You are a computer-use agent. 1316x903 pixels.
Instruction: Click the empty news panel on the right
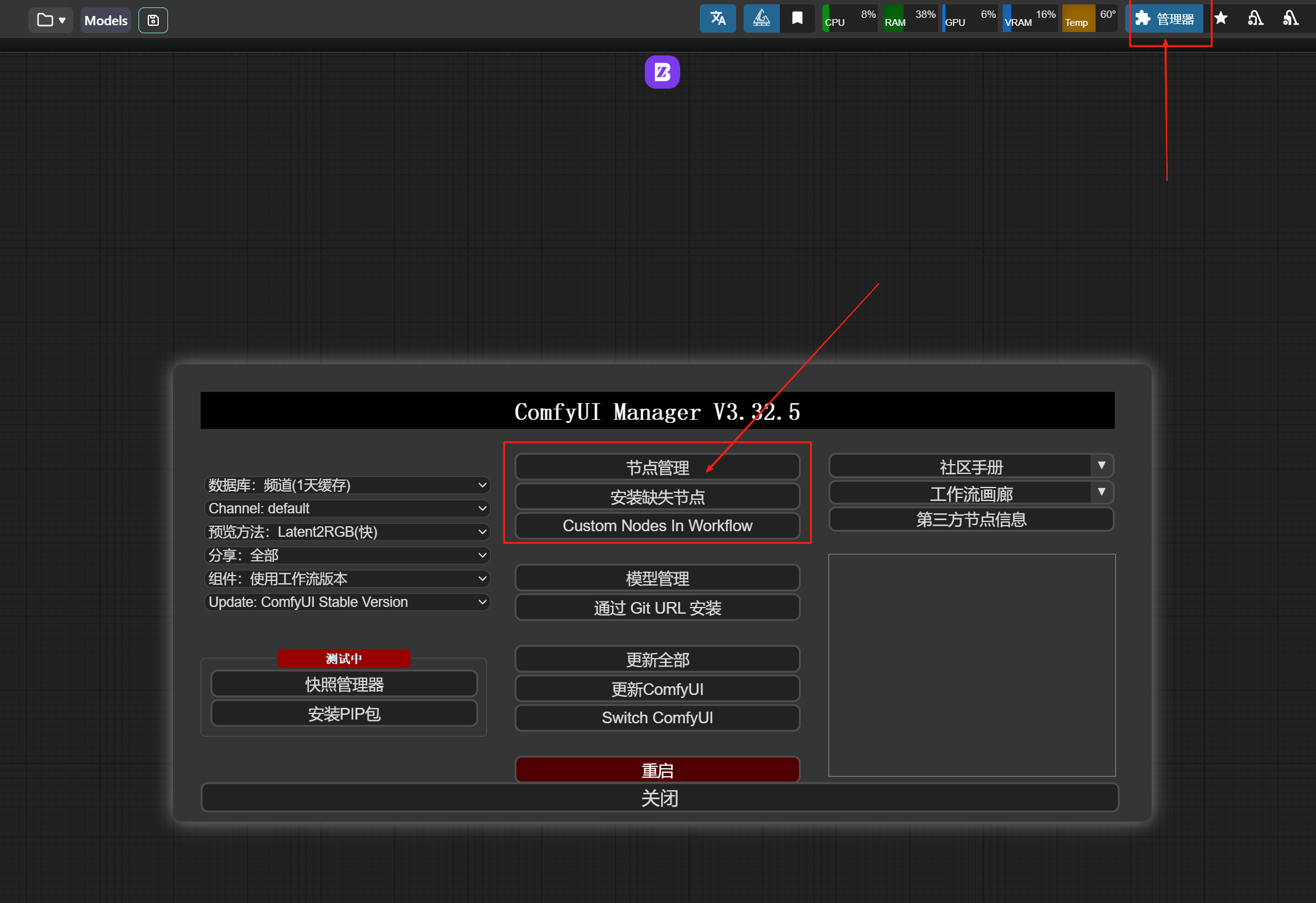(x=972, y=665)
